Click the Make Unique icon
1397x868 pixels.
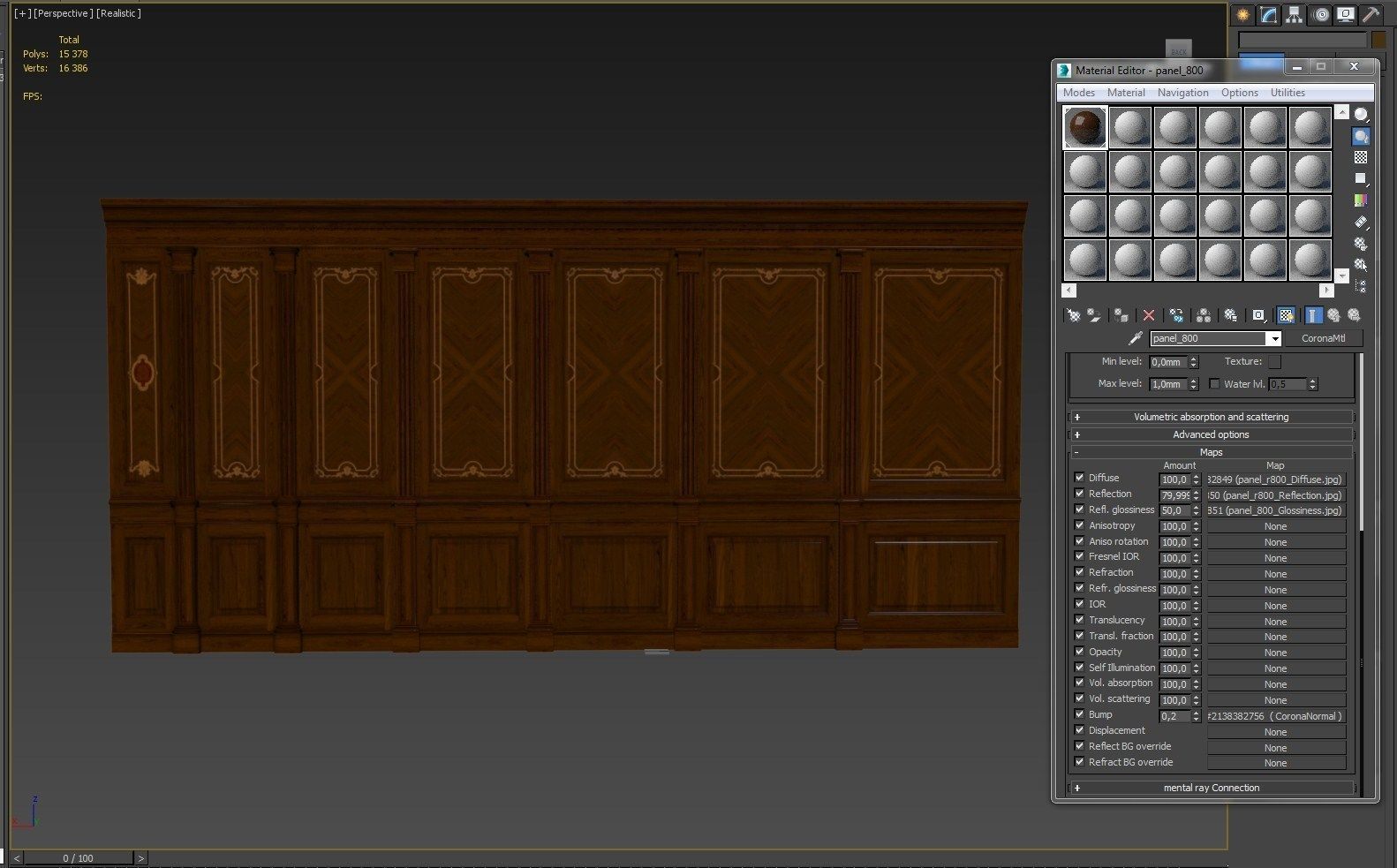[x=1204, y=315]
